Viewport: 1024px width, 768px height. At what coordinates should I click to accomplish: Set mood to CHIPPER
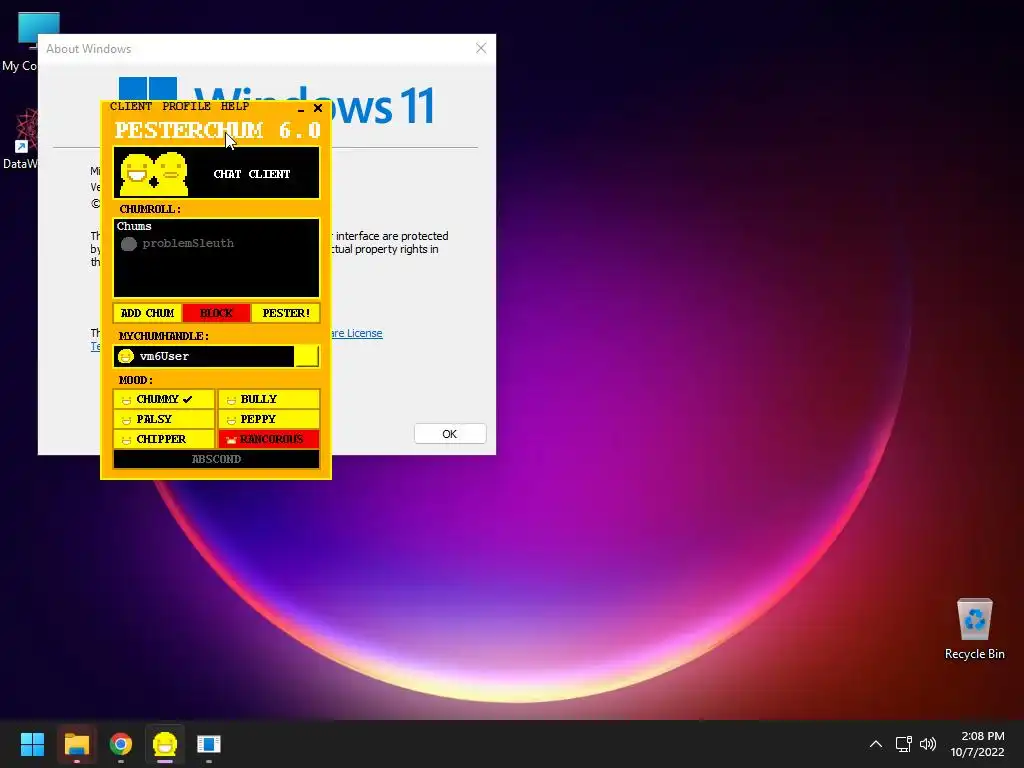(x=164, y=439)
